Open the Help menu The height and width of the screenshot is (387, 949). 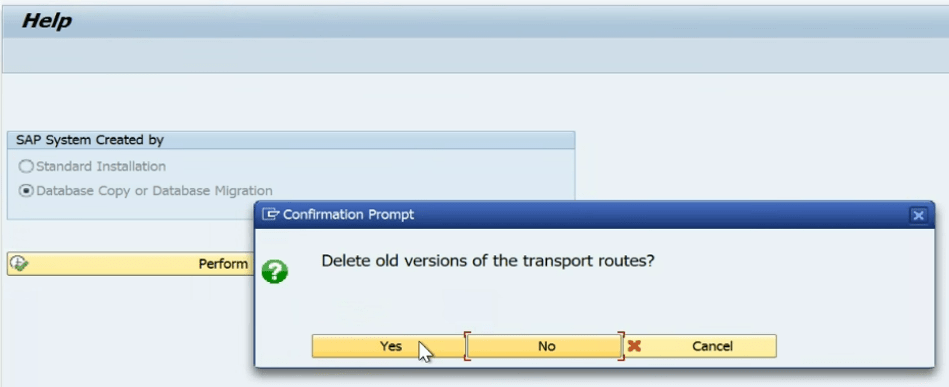coord(47,21)
